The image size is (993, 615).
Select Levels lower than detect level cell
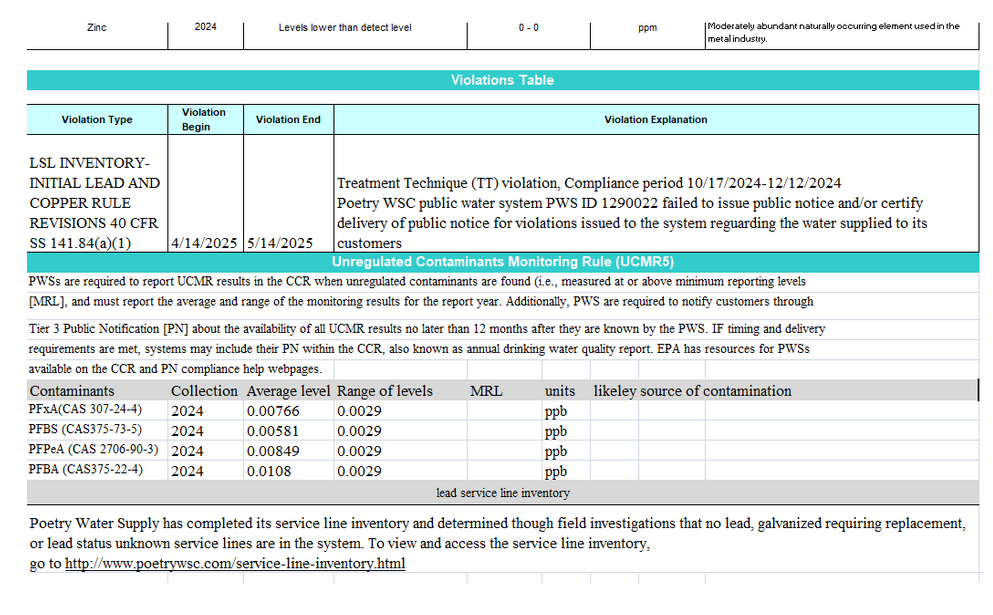point(345,28)
